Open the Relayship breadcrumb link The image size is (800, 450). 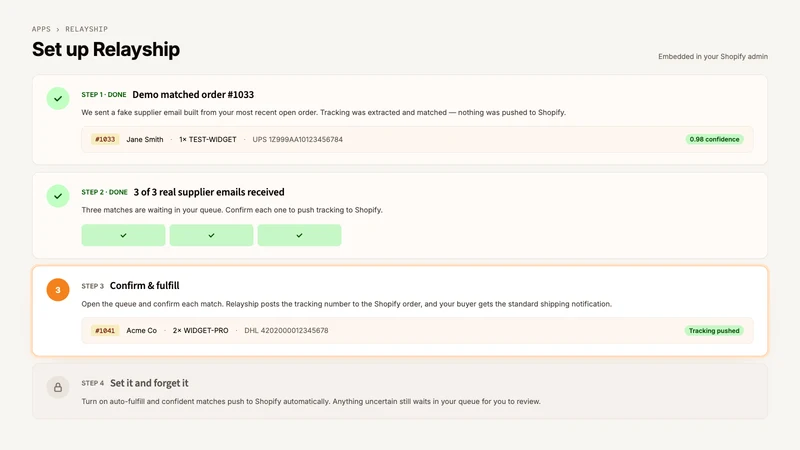(x=86, y=29)
